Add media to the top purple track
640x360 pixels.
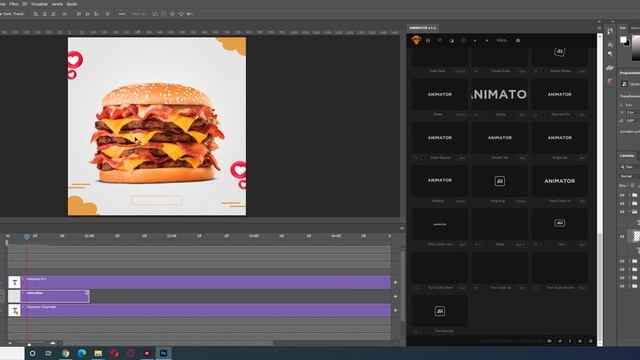(395, 282)
